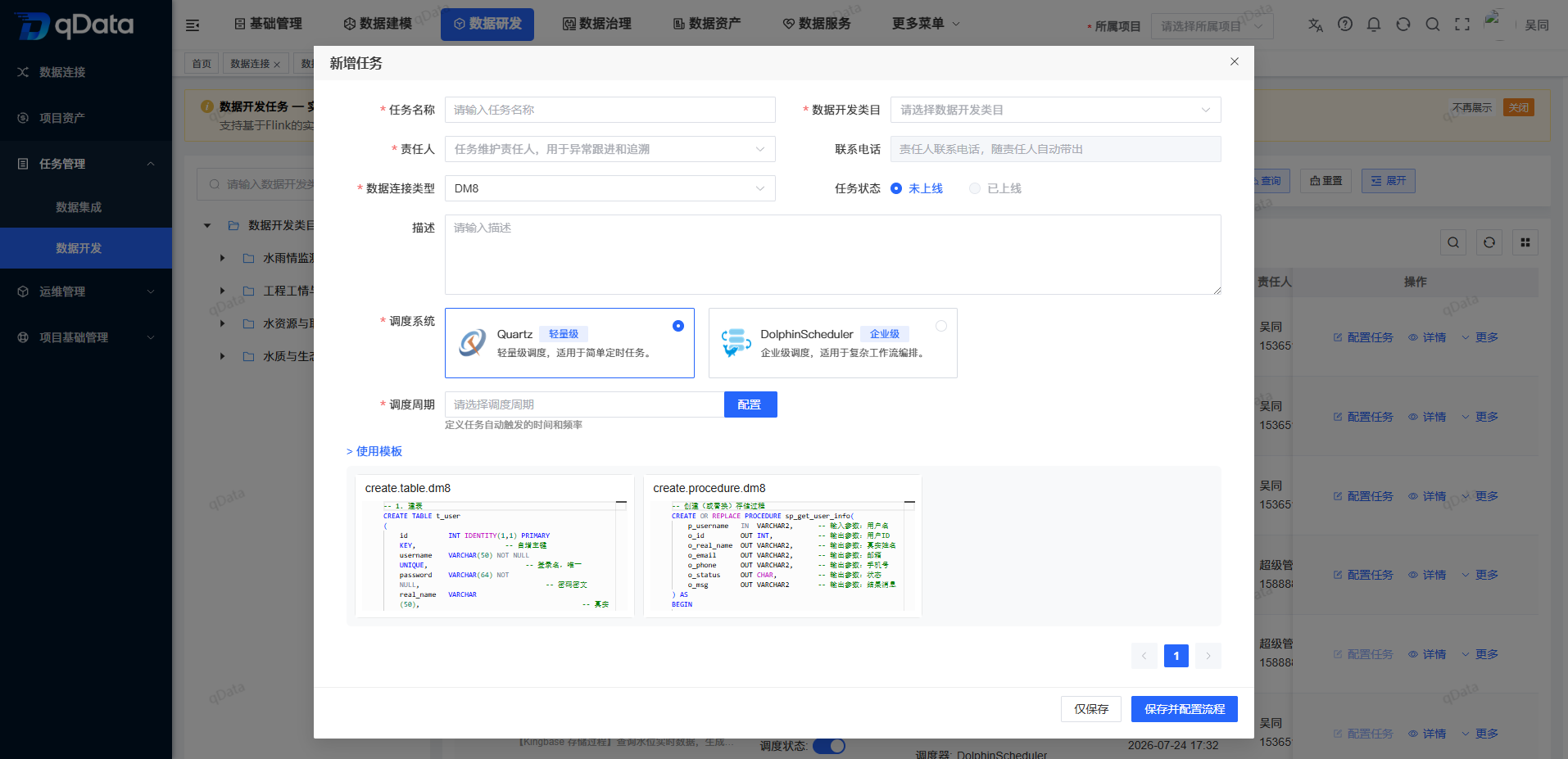Open the 所属项目 selector
1568x759 pixels.
[1212, 26]
